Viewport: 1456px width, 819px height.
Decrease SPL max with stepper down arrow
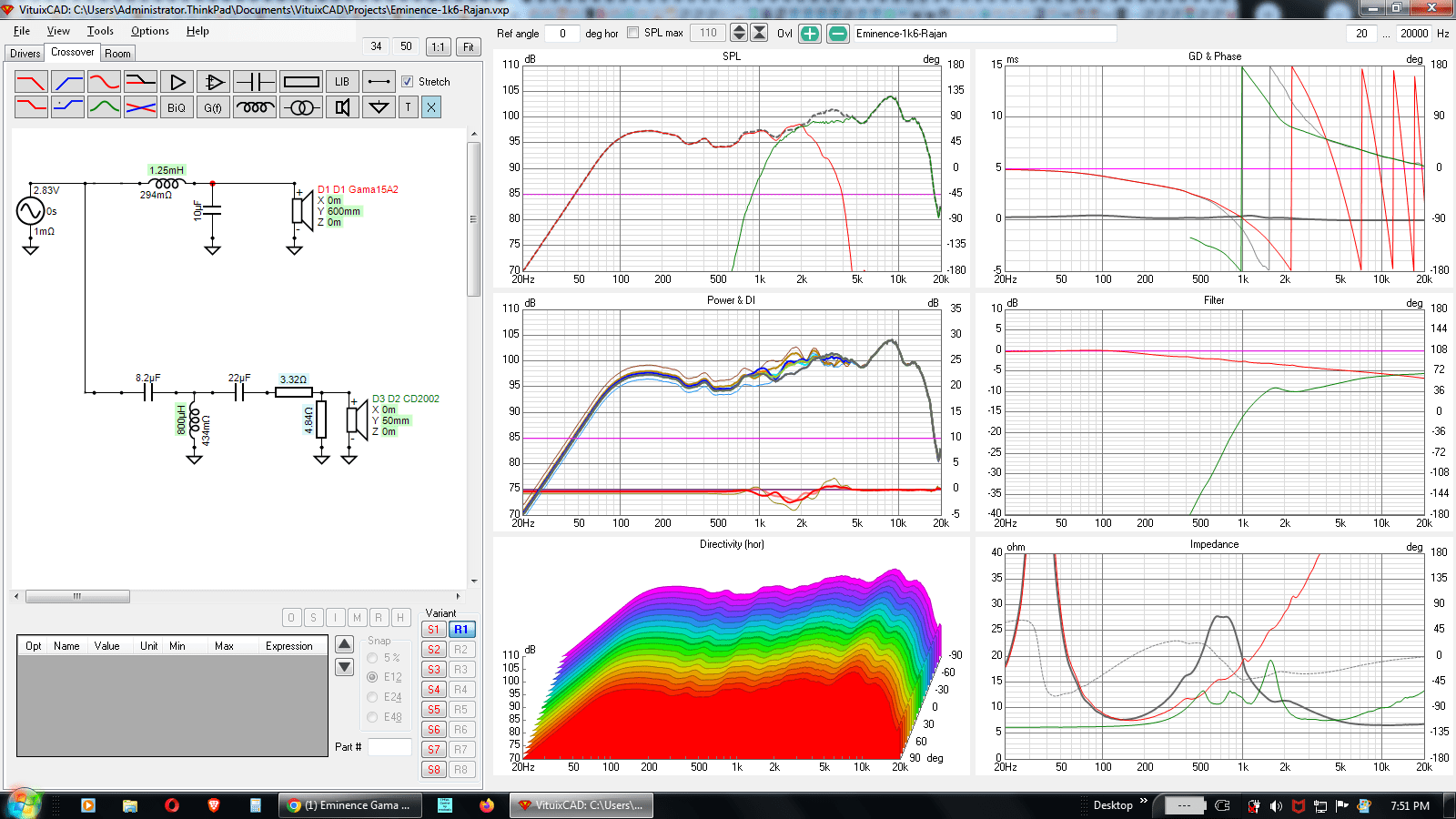tap(739, 38)
